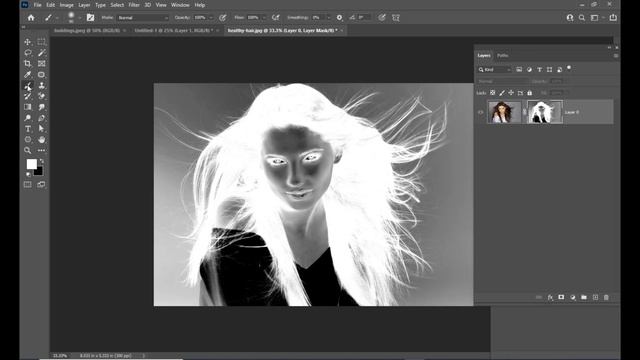This screenshot has height=360, width=640.
Task: Toggle lock image pixels
Action: [x=502, y=93]
